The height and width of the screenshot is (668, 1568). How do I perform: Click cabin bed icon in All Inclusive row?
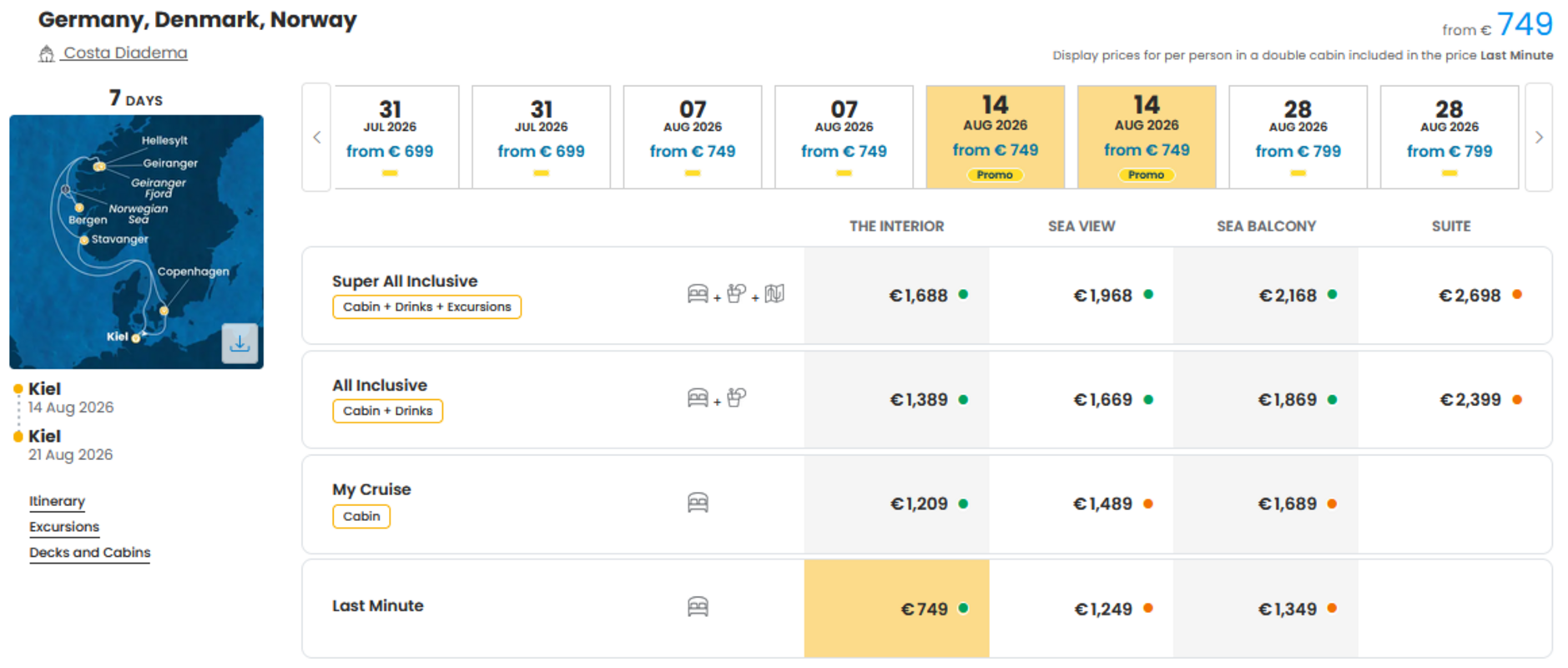tap(698, 398)
